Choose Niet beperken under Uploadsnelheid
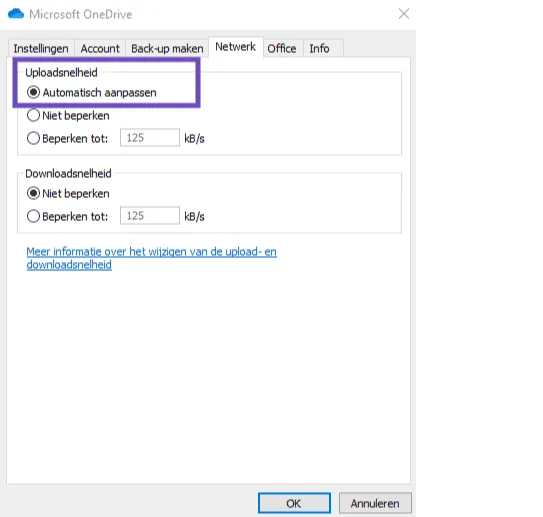The width and height of the screenshot is (543, 517). pos(68,115)
